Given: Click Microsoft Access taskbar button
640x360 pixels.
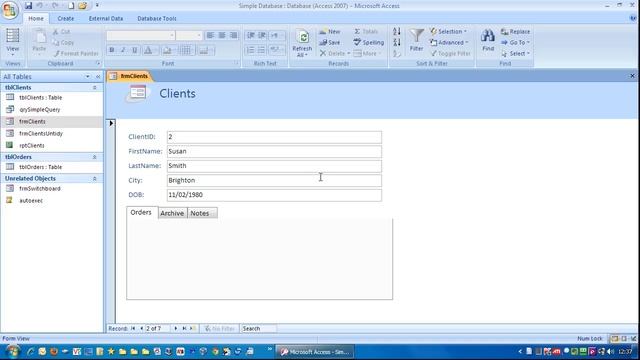Looking at the screenshot, I should click(315, 352).
